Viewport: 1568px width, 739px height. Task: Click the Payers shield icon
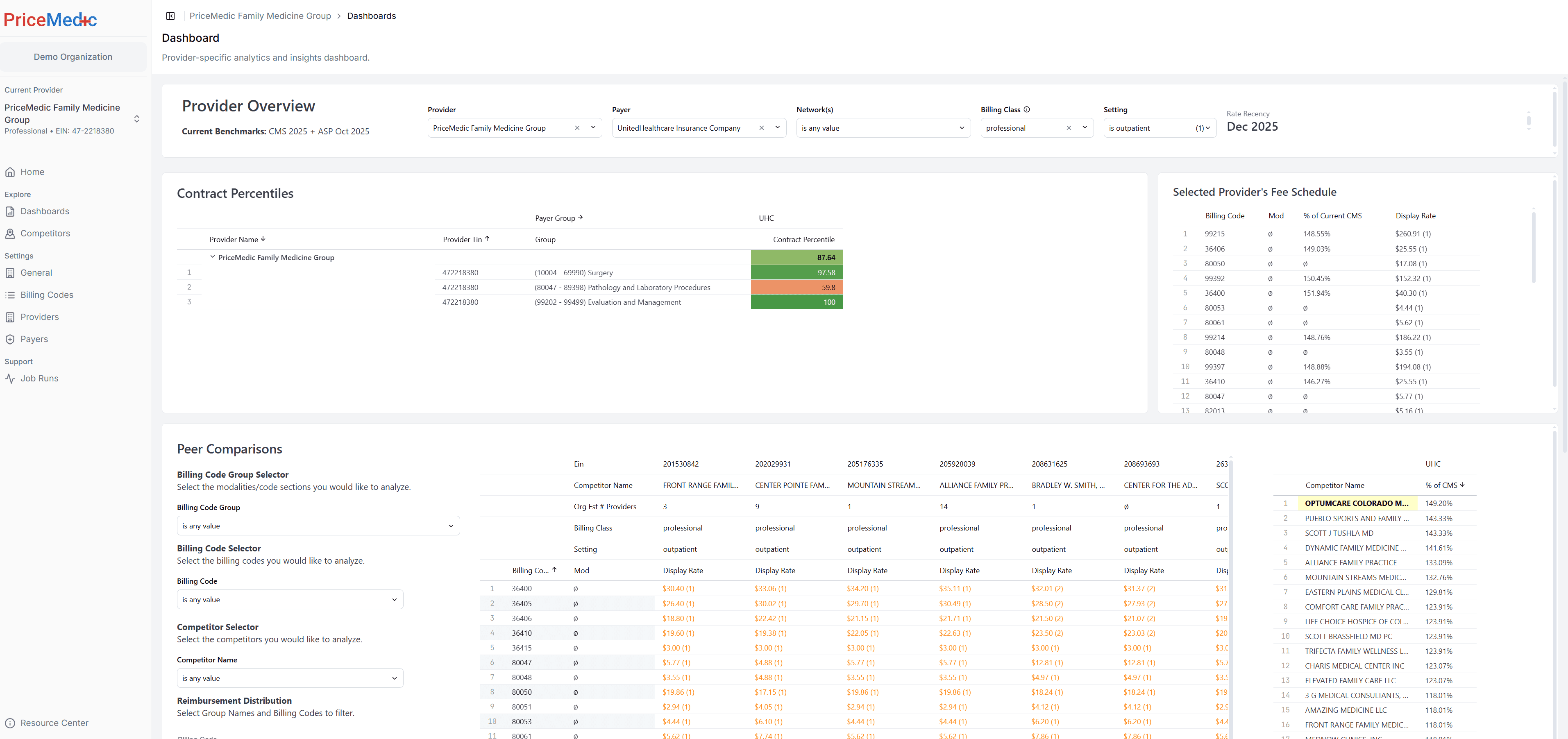tap(10, 338)
